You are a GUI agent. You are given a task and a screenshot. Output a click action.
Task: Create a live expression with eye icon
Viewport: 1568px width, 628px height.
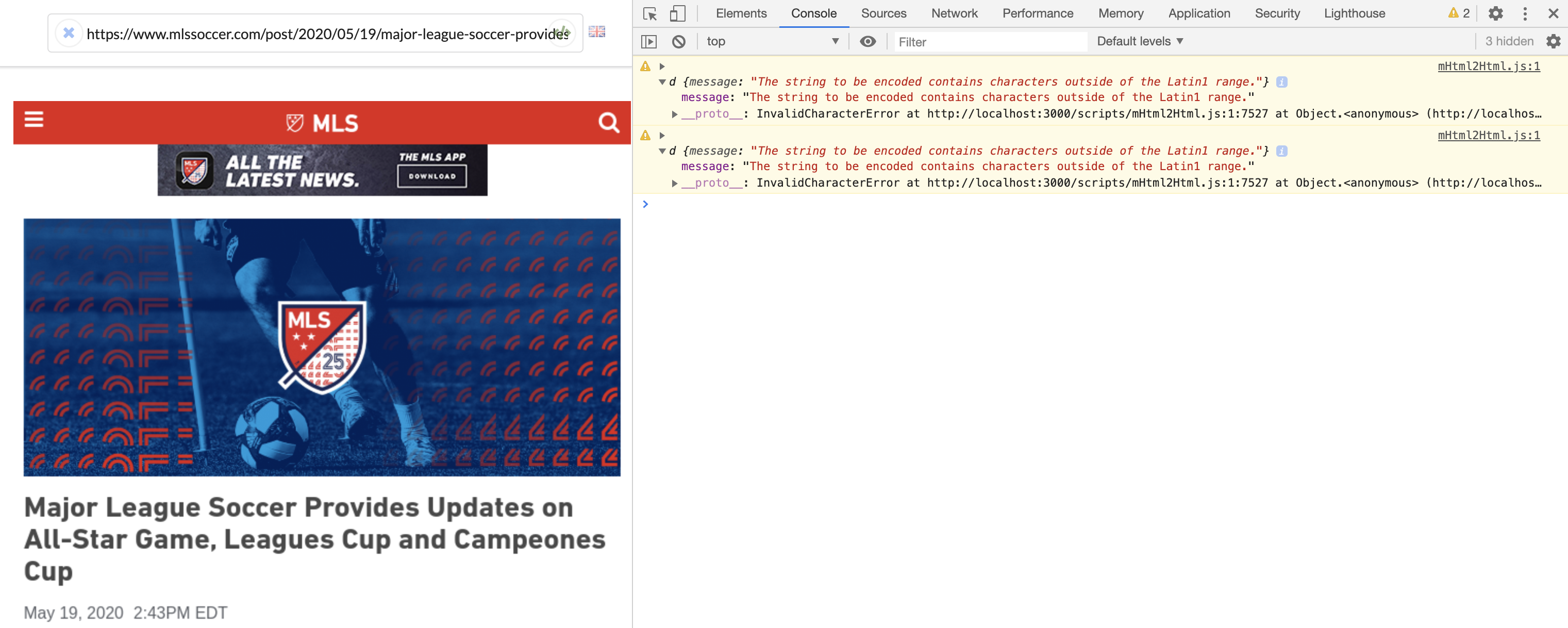(x=868, y=41)
